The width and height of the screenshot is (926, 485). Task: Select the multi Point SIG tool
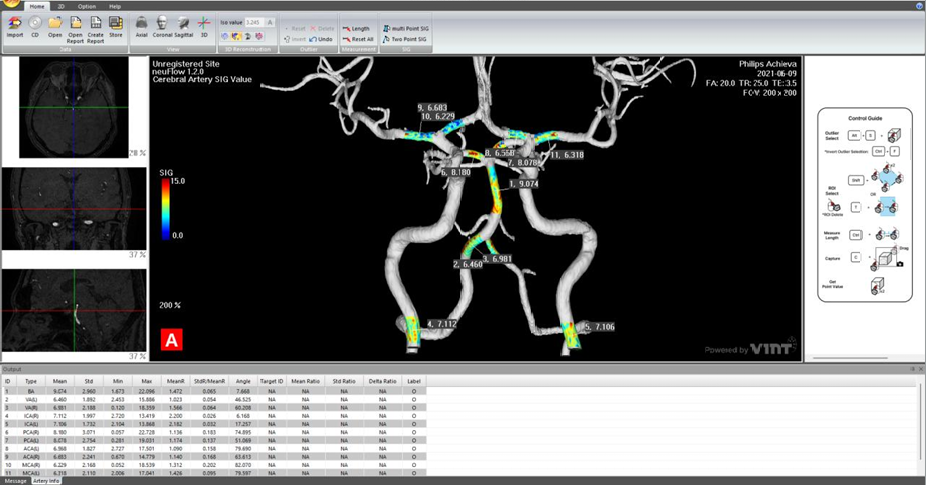(406, 28)
